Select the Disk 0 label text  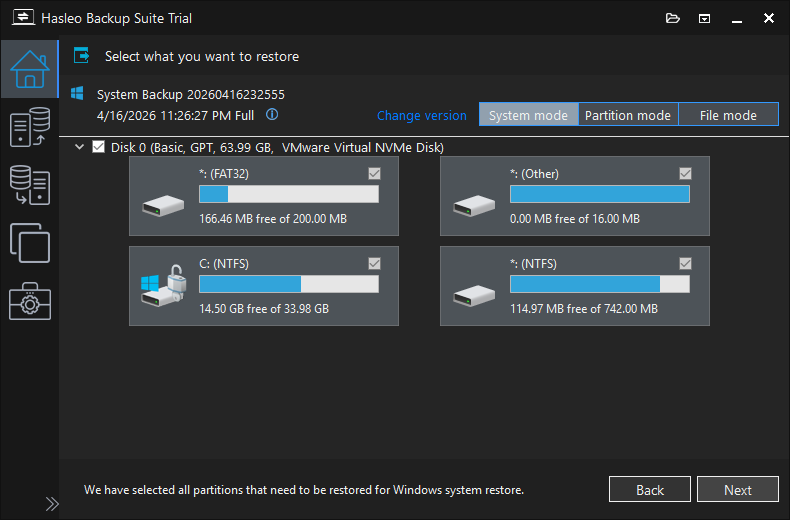tap(277, 148)
